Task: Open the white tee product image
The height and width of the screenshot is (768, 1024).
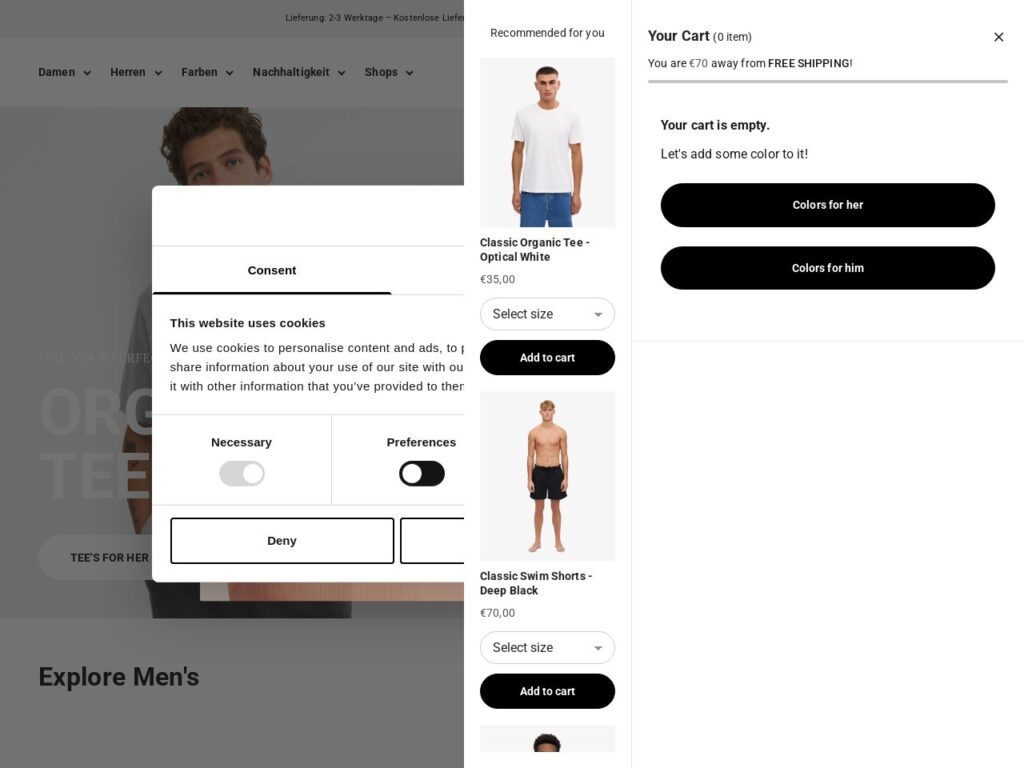Action: (x=547, y=142)
